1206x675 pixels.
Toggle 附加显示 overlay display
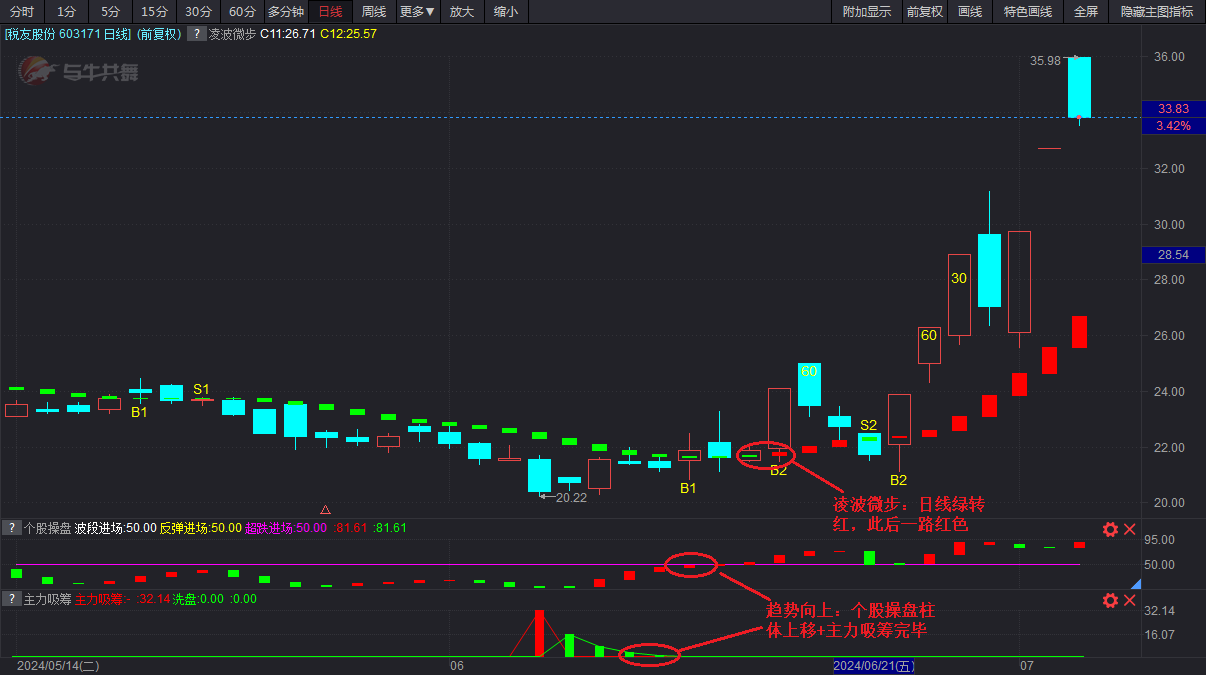click(867, 12)
